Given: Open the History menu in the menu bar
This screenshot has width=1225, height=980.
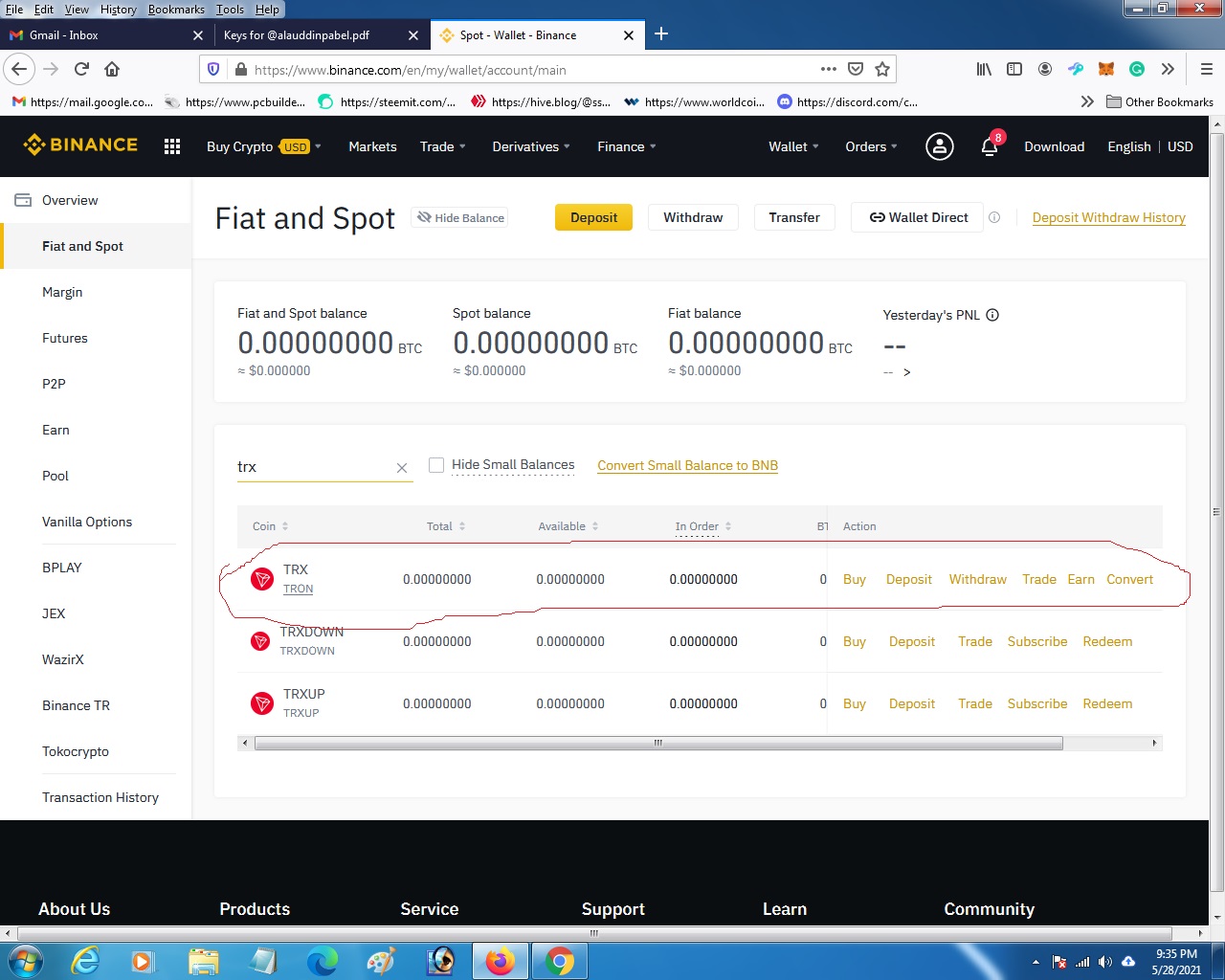Looking at the screenshot, I should pos(119,10).
